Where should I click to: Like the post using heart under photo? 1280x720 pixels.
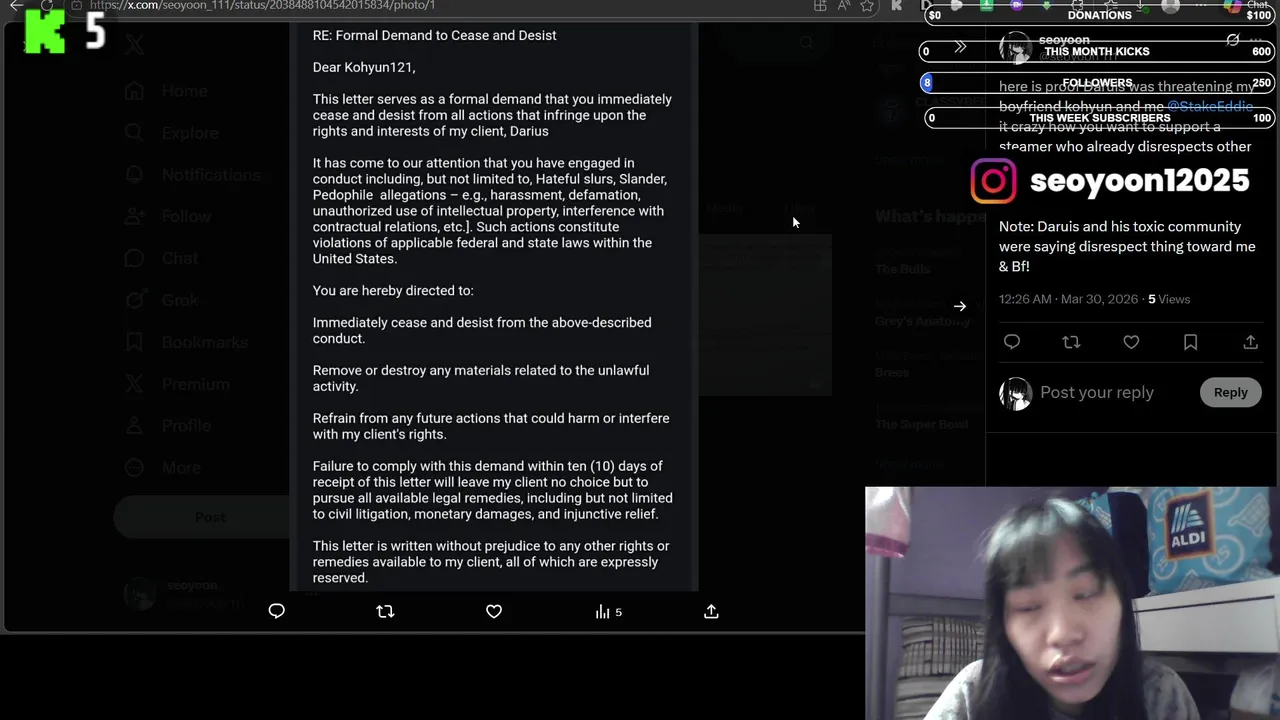point(494,611)
